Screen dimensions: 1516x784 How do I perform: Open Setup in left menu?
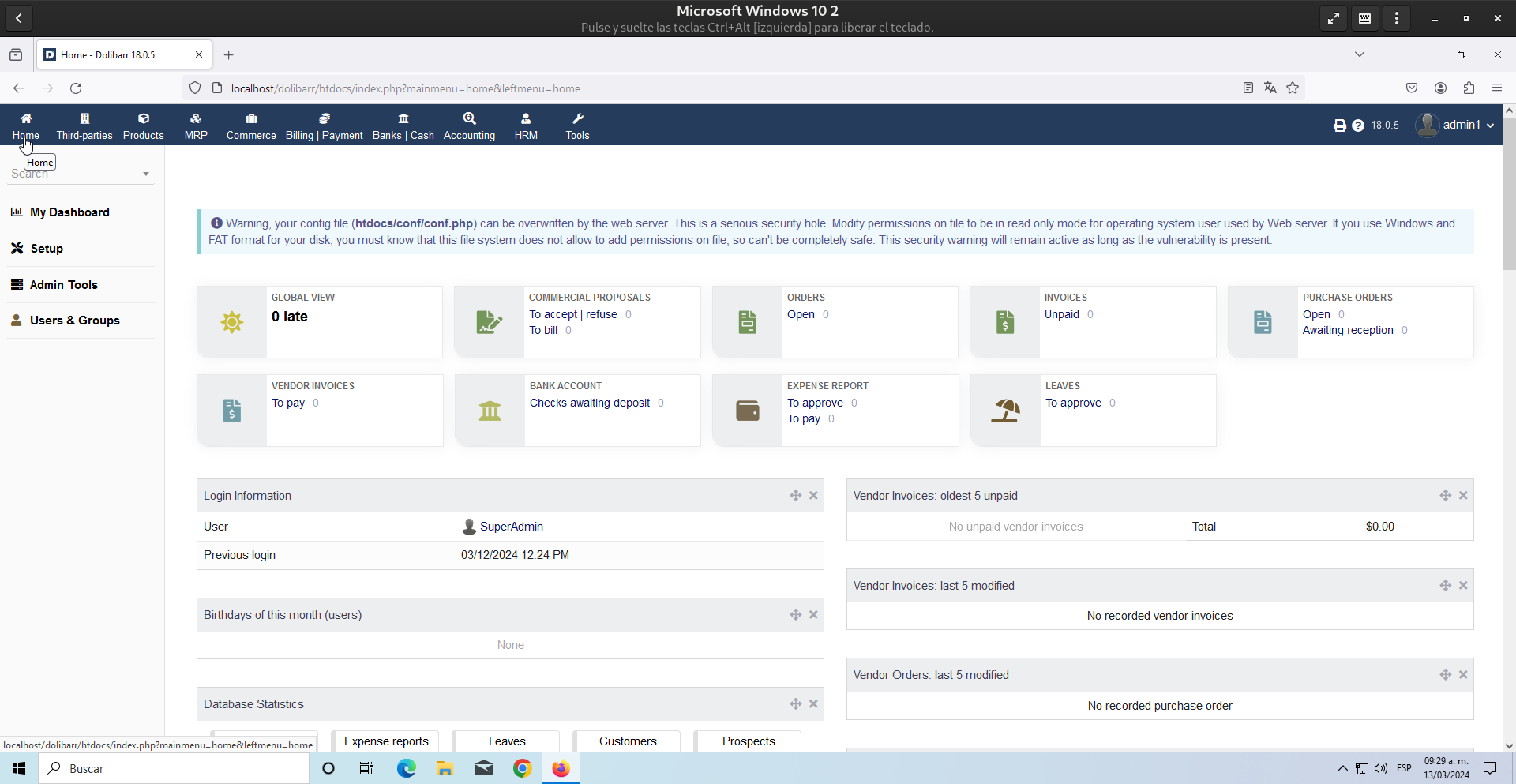click(x=47, y=249)
